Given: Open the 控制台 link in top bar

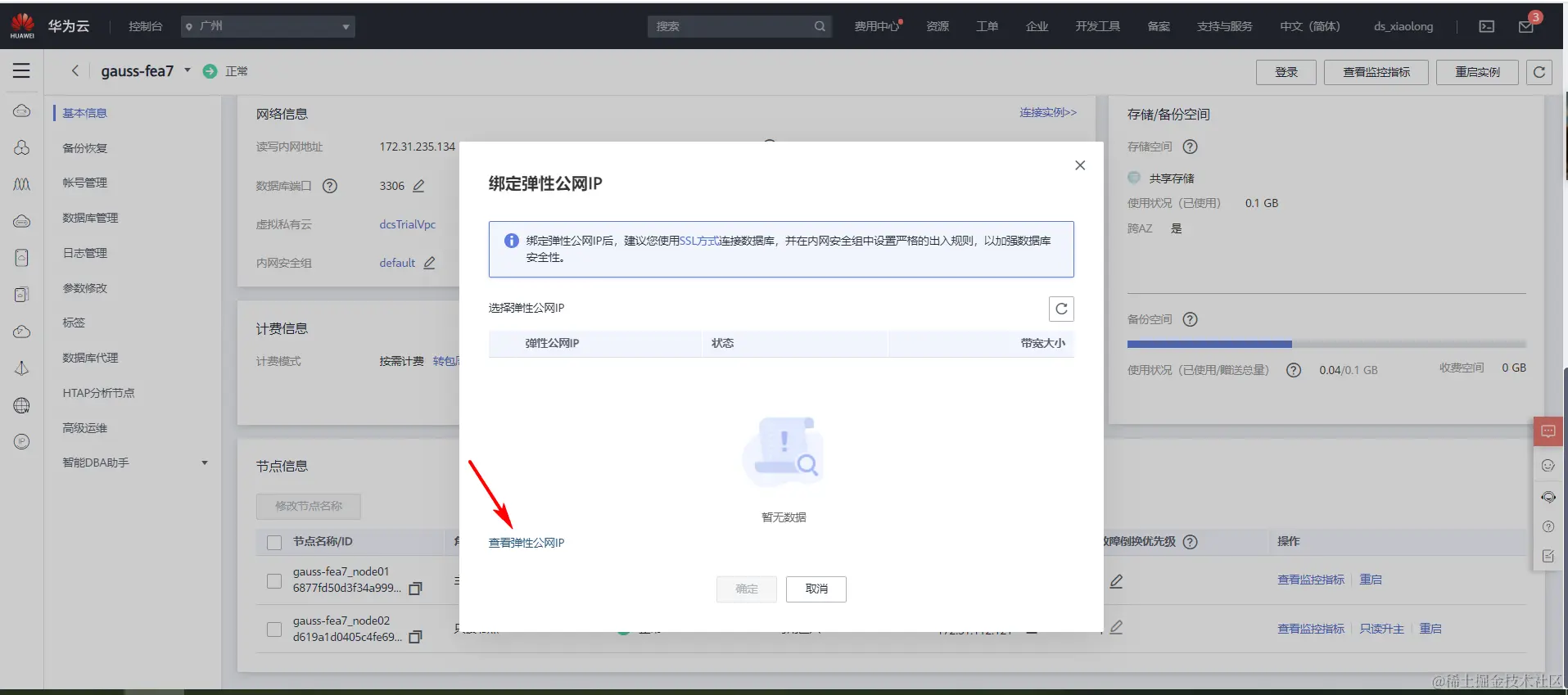Looking at the screenshot, I should pyautogui.click(x=146, y=26).
